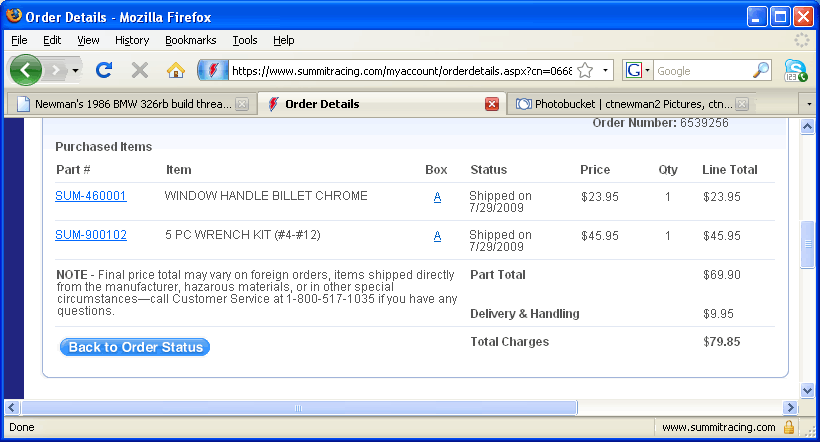
Task: Open the URL bar history dropdown
Action: click(605, 70)
